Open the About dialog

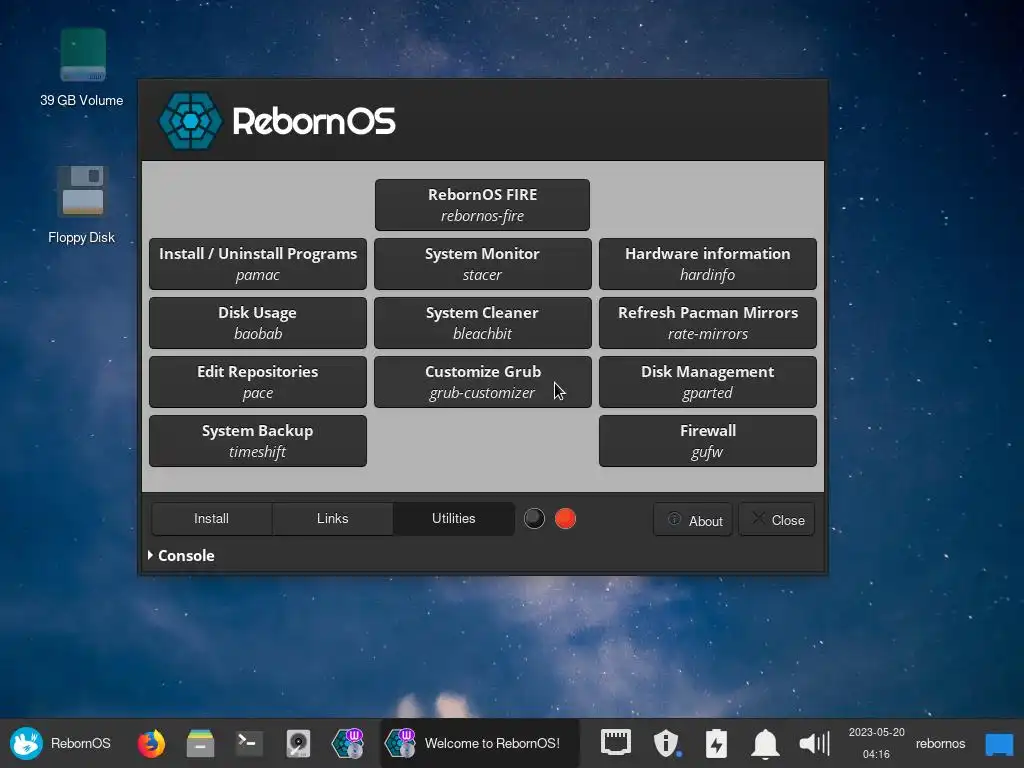(693, 520)
